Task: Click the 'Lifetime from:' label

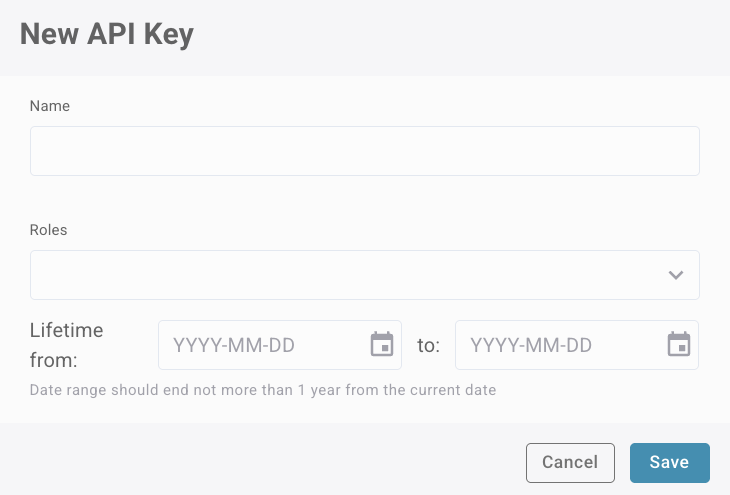Action: coord(67,345)
